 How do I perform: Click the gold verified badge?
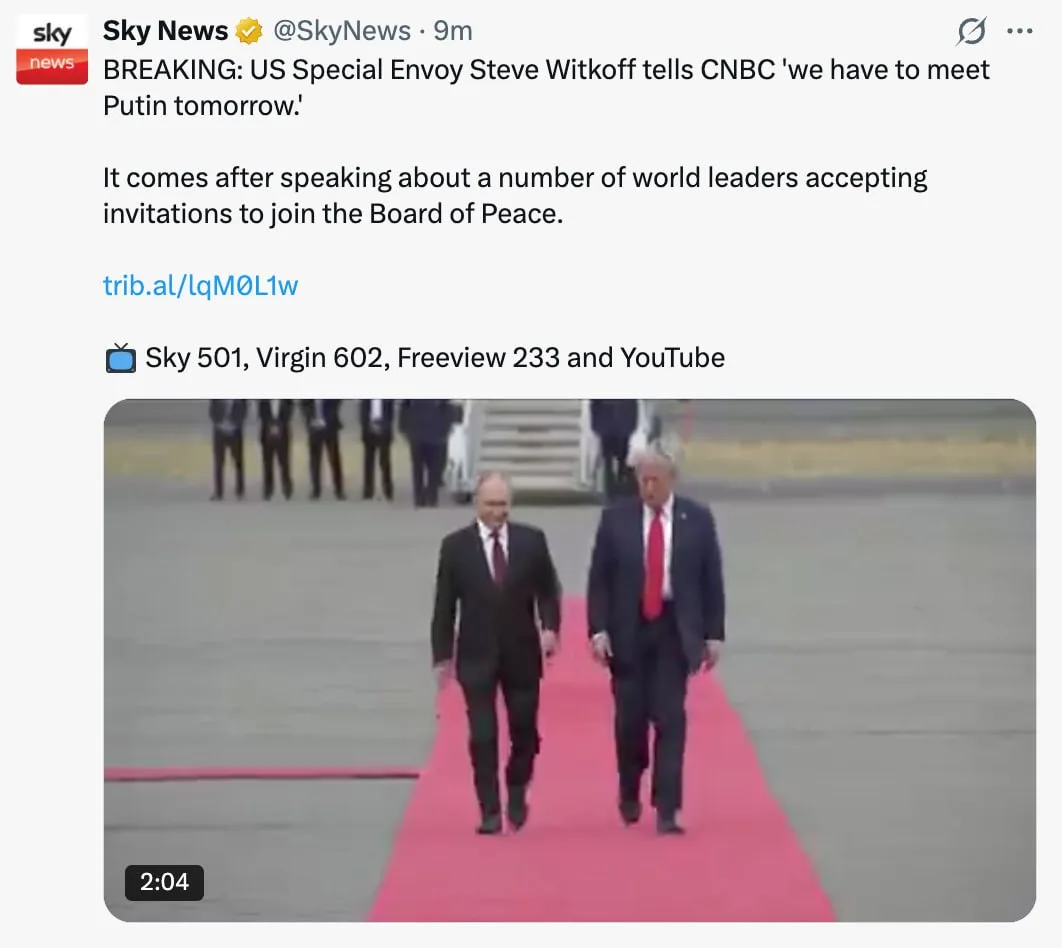(249, 31)
